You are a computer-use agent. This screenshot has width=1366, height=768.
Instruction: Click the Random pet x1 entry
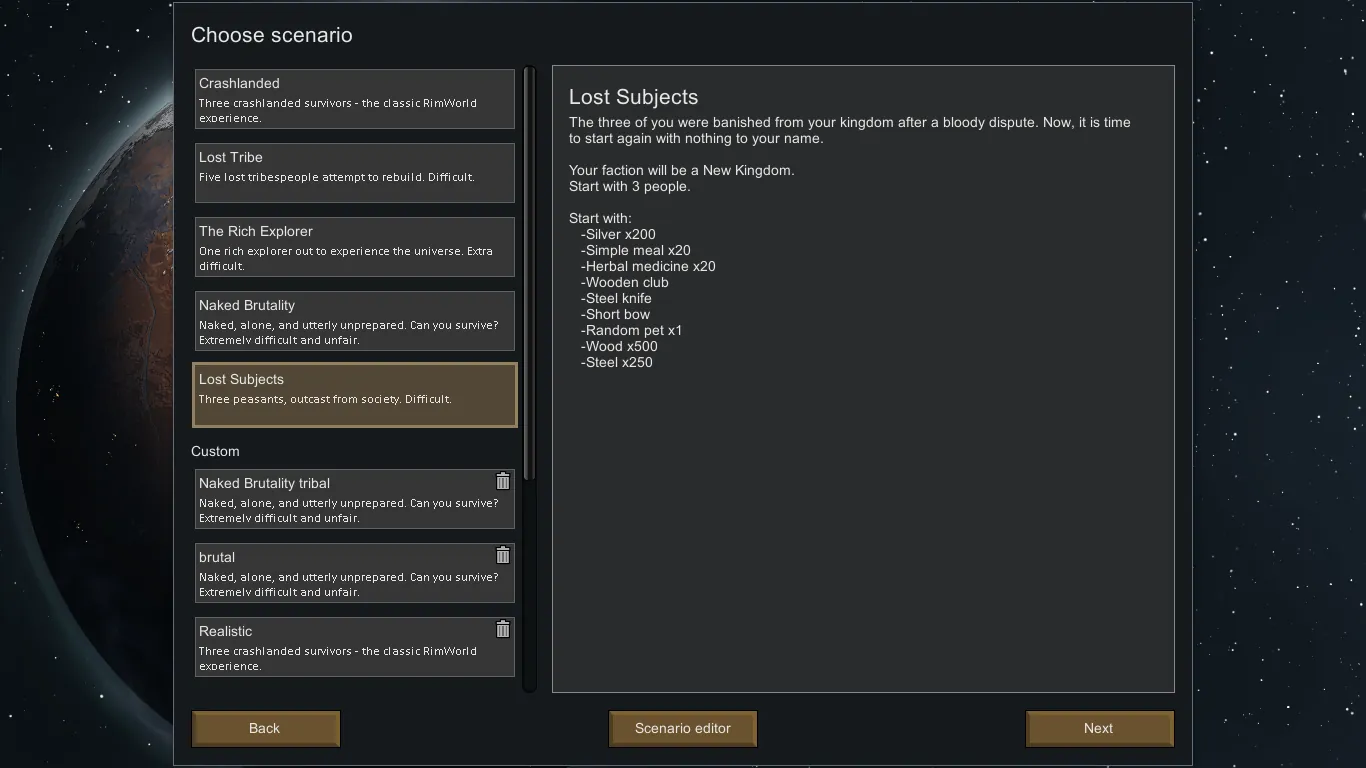633,331
